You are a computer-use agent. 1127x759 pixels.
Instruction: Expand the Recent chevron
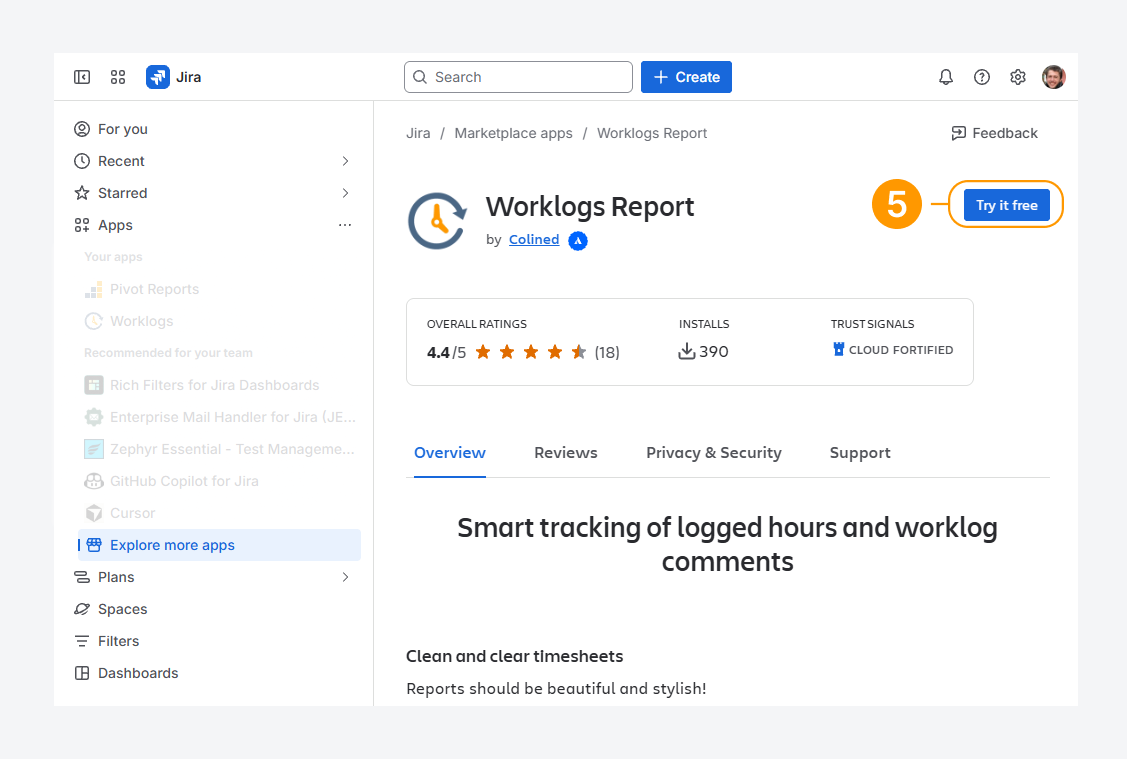(346, 161)
